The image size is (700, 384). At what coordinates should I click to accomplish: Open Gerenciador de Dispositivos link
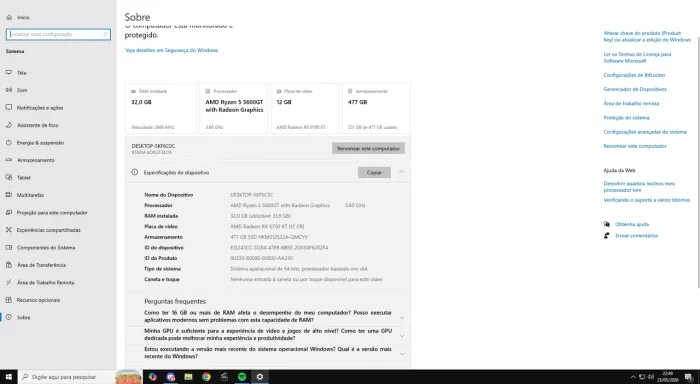click(635, 89)
